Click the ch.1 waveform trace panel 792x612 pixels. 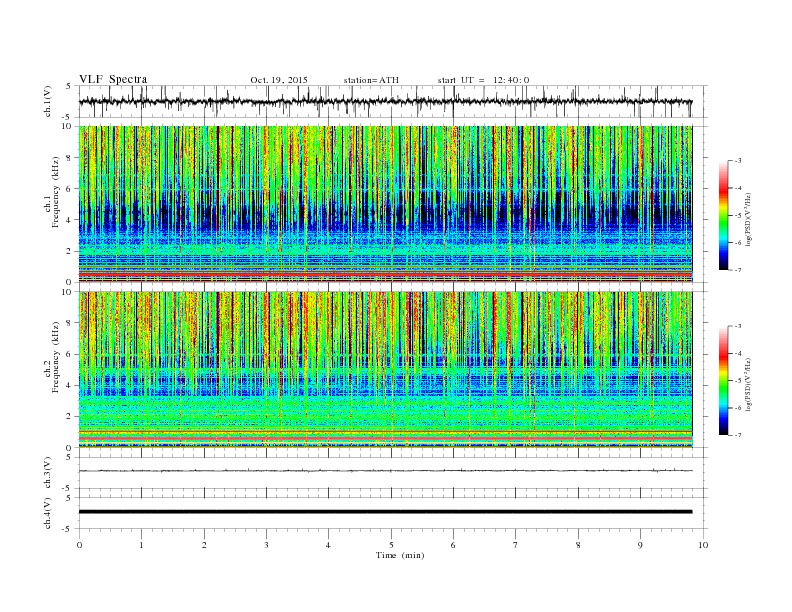(x=393, y=101)
